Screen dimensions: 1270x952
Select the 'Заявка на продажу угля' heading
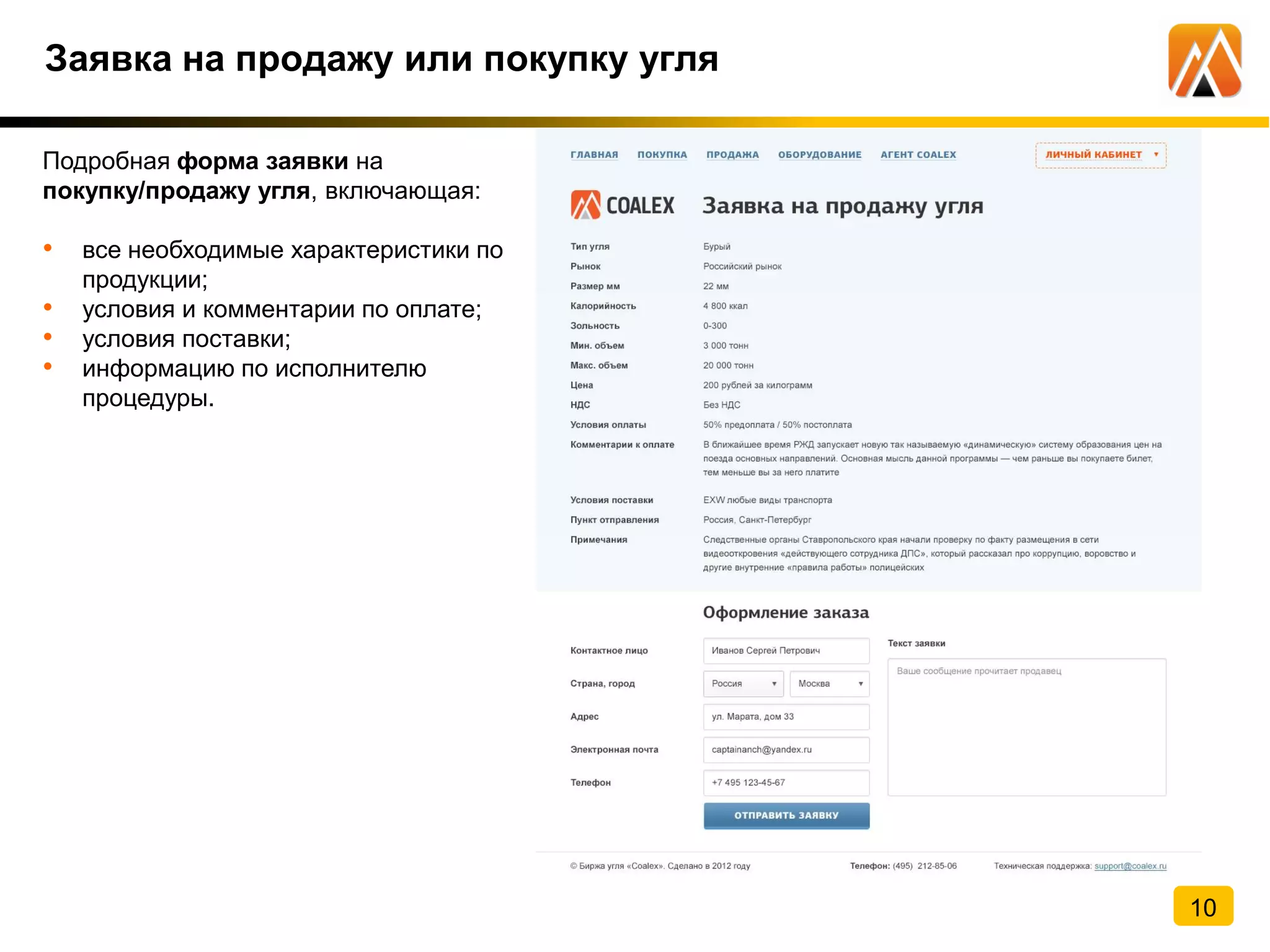tap(843, 206)
